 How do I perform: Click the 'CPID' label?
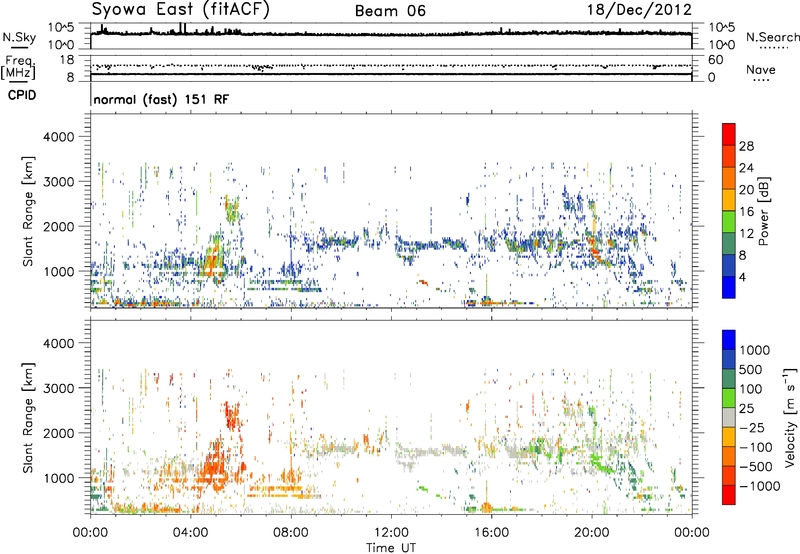(22, 95)
